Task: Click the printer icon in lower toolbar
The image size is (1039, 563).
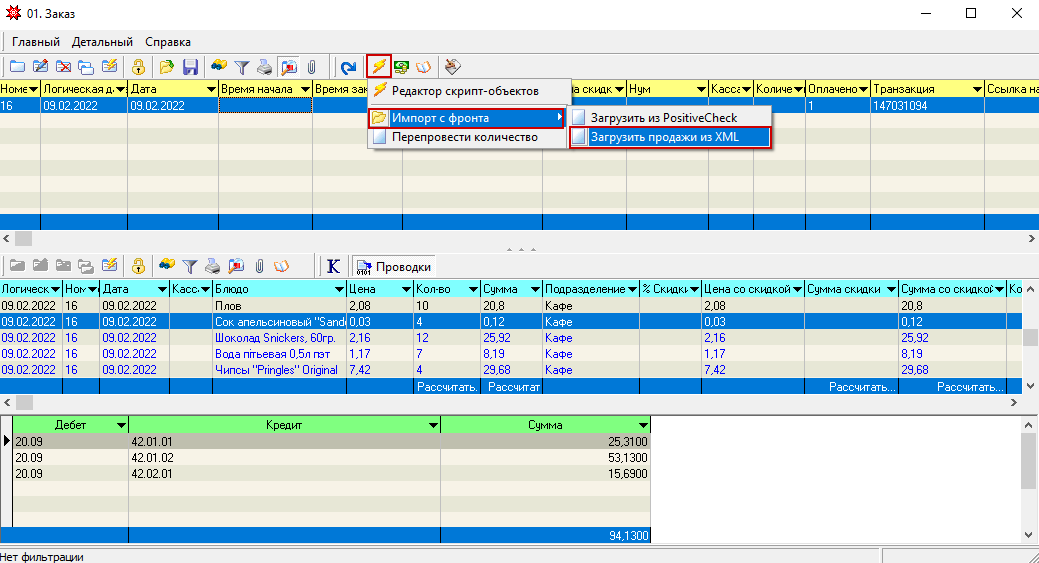Action: [212, 266]
